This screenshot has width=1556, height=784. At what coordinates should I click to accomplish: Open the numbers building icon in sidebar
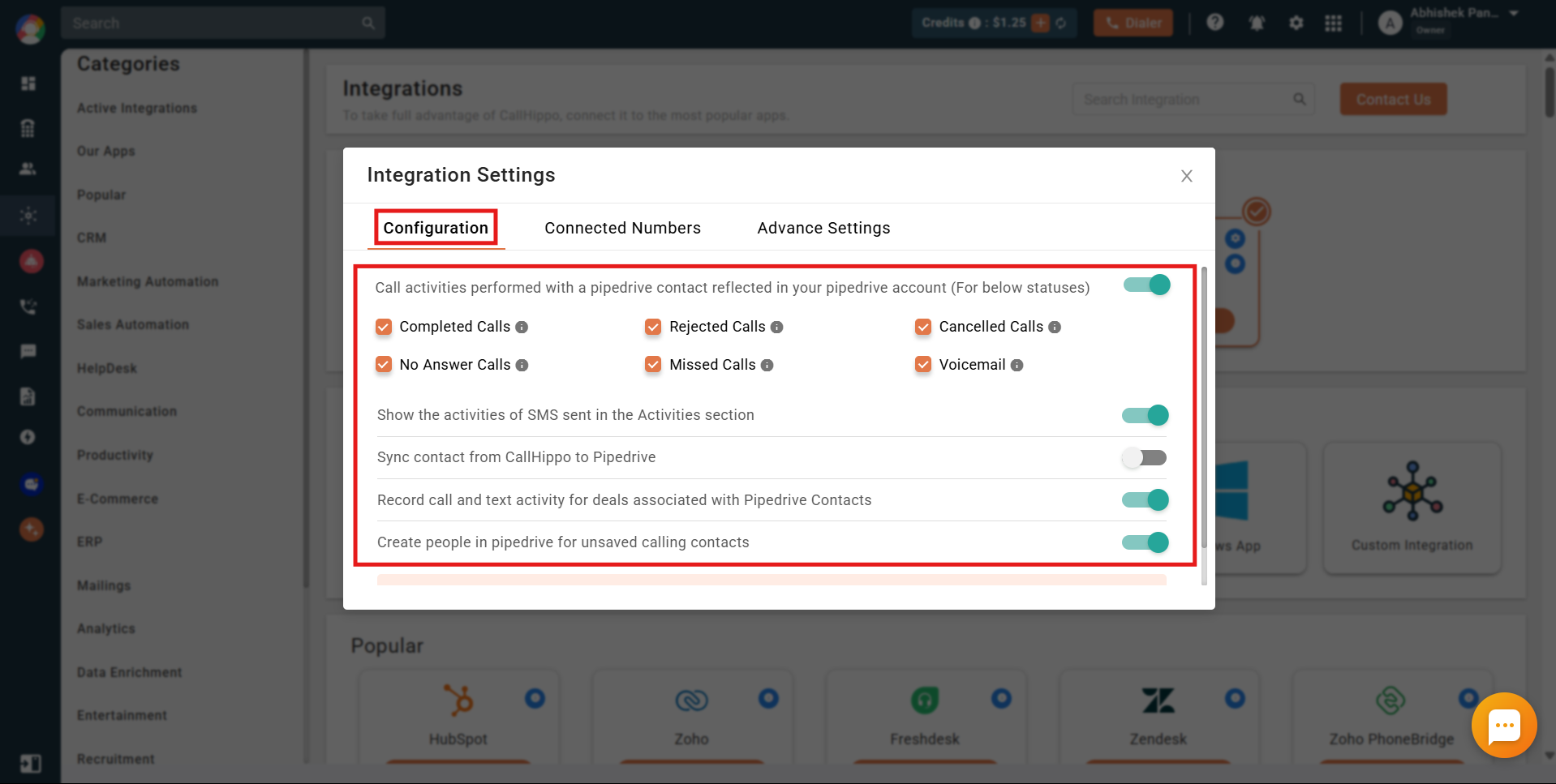pos(28,127)
